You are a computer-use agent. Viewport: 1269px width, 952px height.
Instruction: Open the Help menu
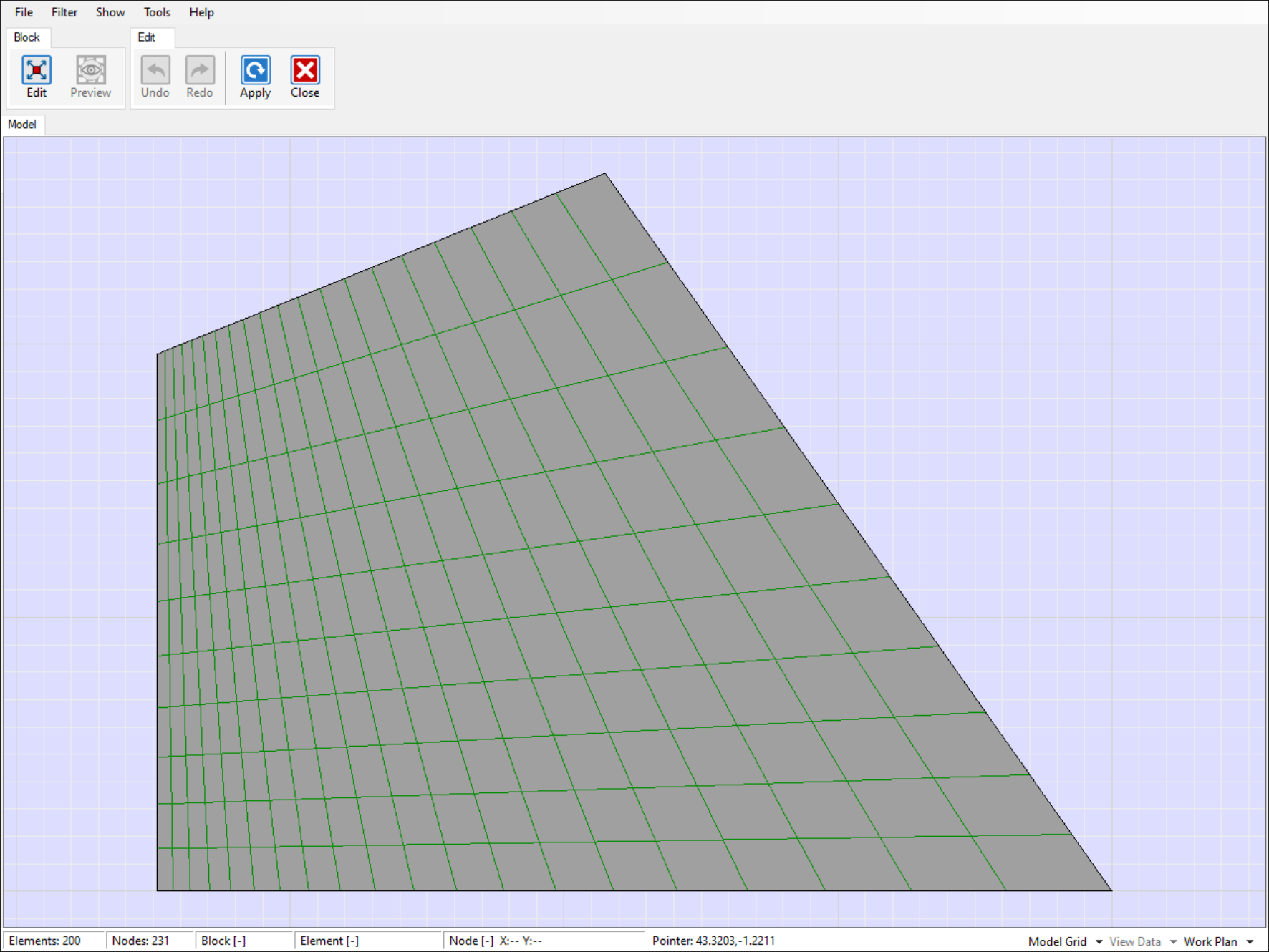click(x=201, y=12)
